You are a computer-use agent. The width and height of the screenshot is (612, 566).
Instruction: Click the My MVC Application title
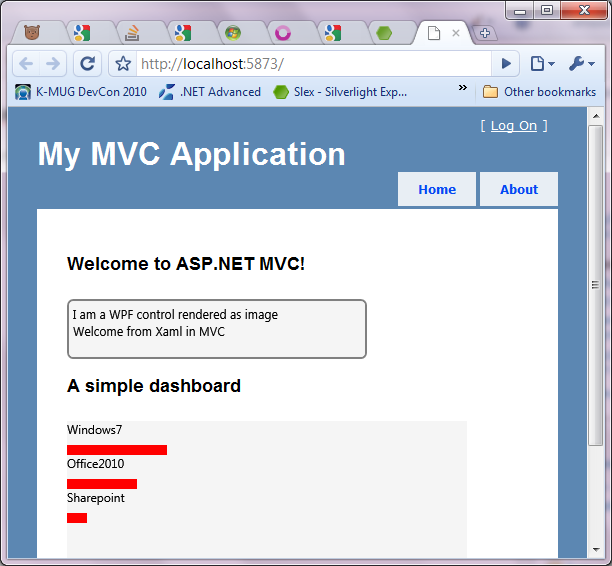[x=191, y=155]
